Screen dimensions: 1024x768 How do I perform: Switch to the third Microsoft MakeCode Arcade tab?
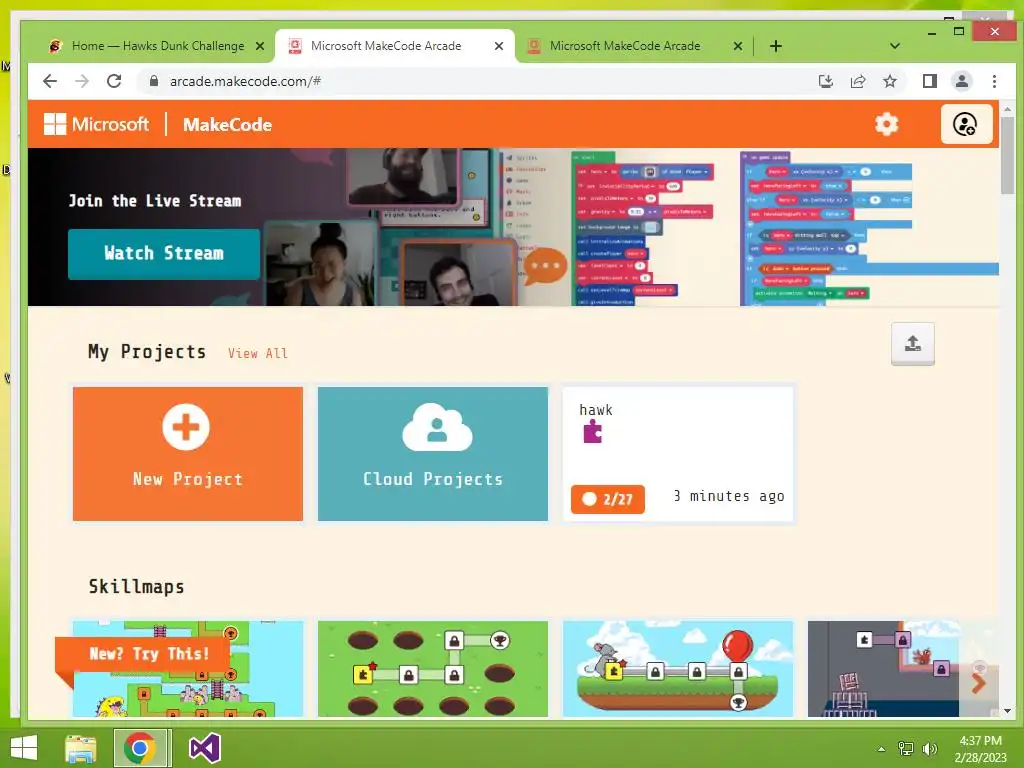[632, 46]
